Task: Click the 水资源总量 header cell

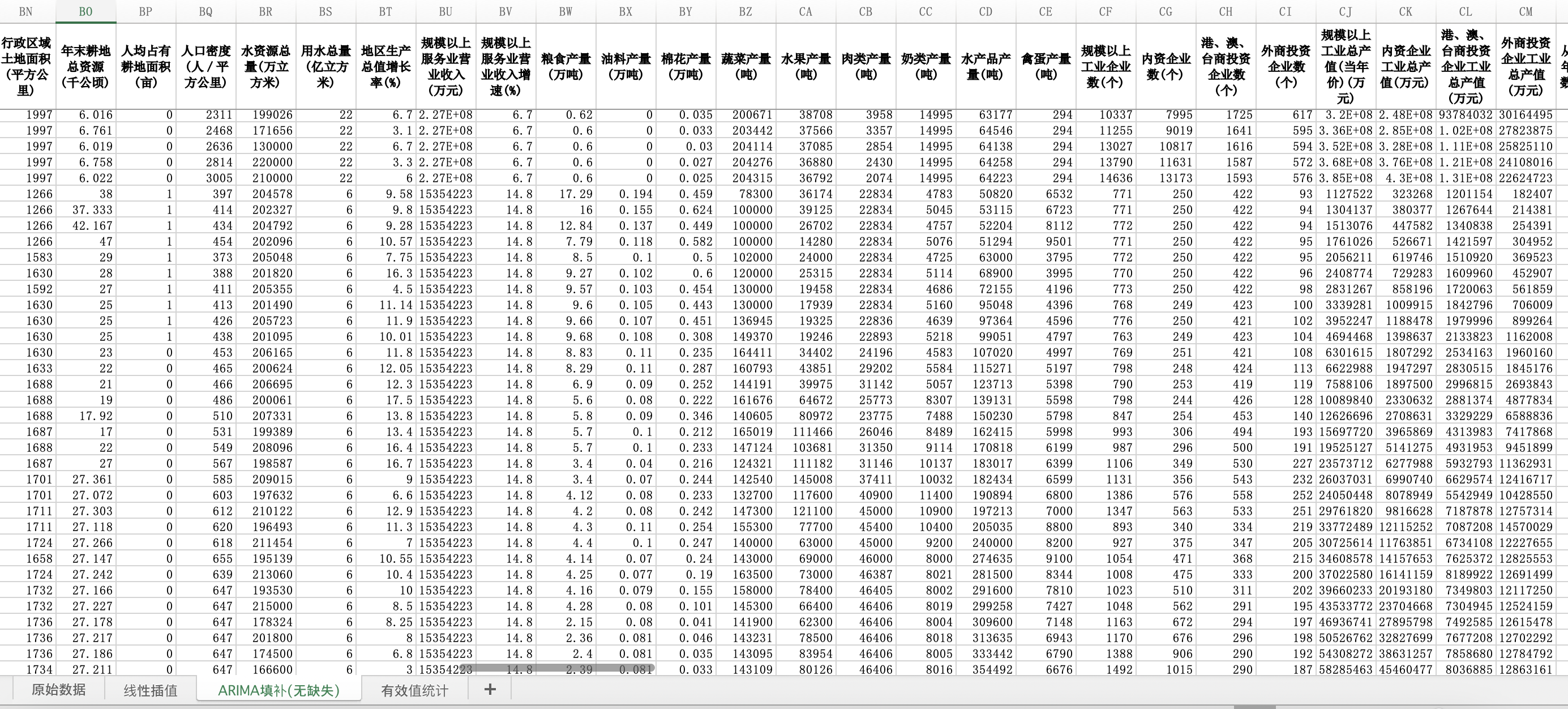Action: (x=265, y=66)
